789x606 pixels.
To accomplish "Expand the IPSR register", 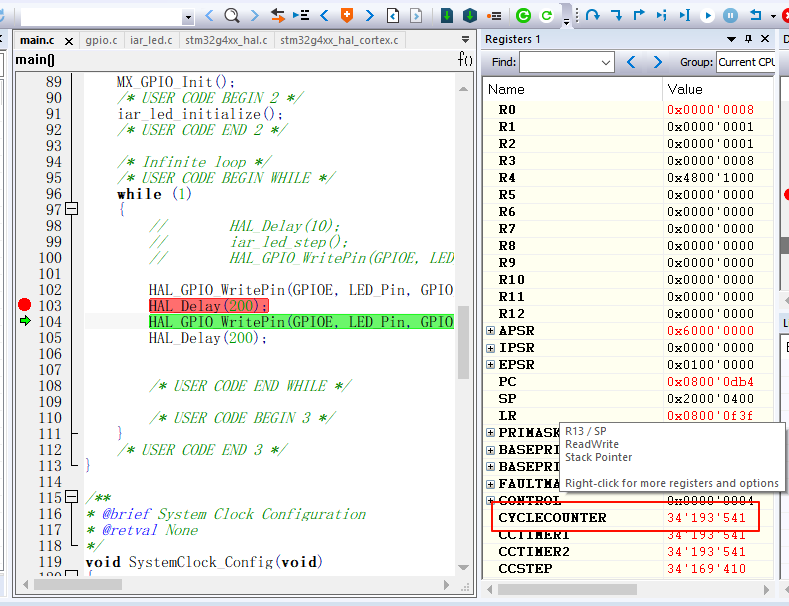I will (491, 348).
